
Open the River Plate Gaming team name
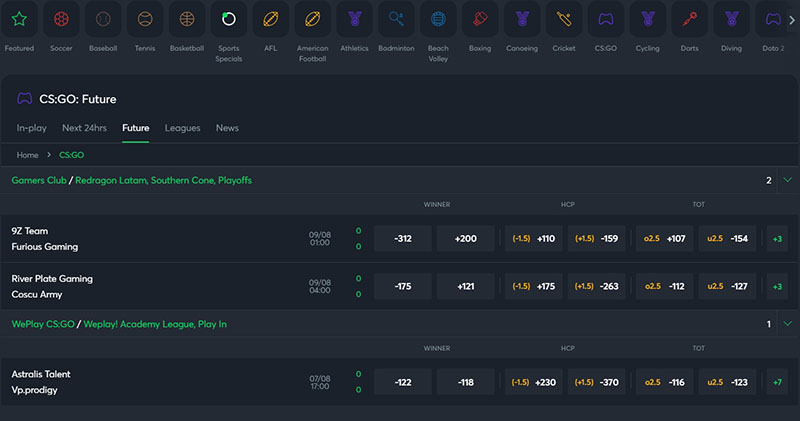[x=52, y=279]
